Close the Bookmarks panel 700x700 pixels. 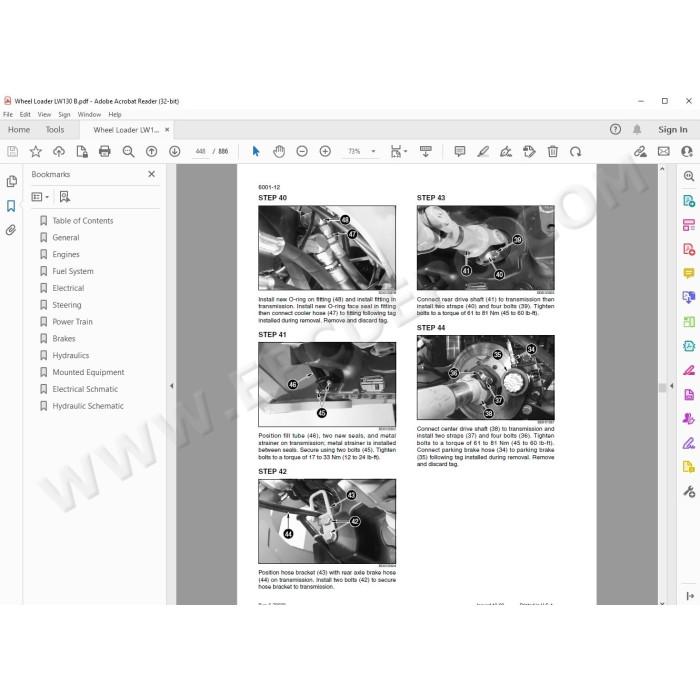151,174
